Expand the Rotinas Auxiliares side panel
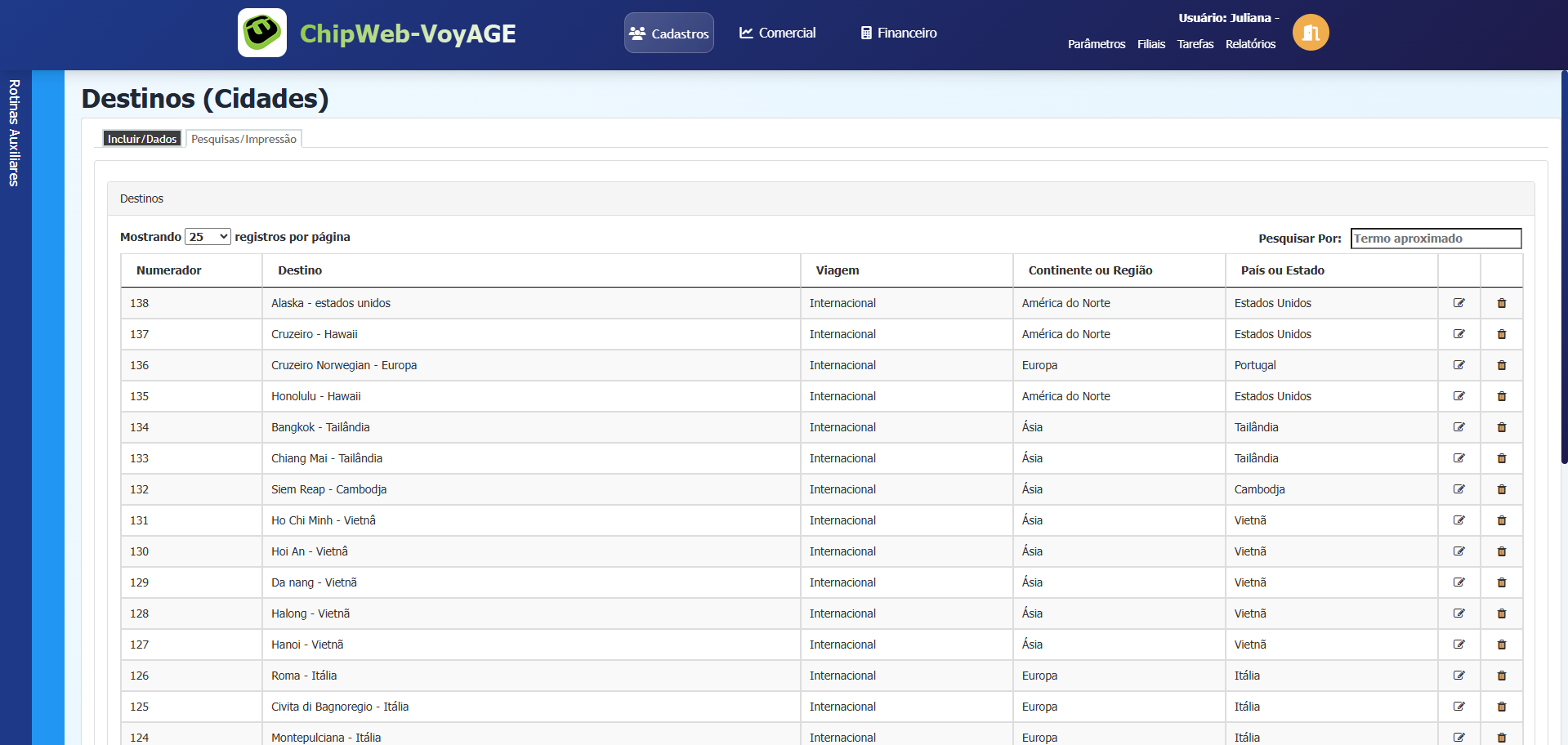Image resolution: width=1568 pixels, height=745 pixels. click(15, 133)
